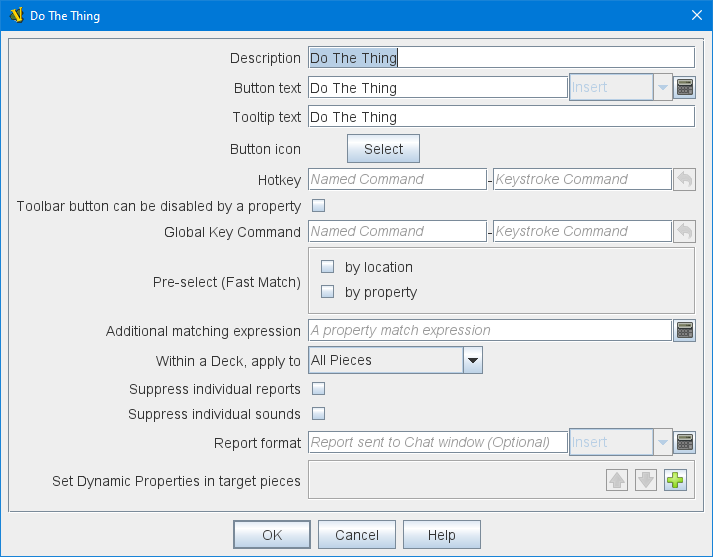Toggle Suppress individual sounds checkbox

[x=319, y=413]
